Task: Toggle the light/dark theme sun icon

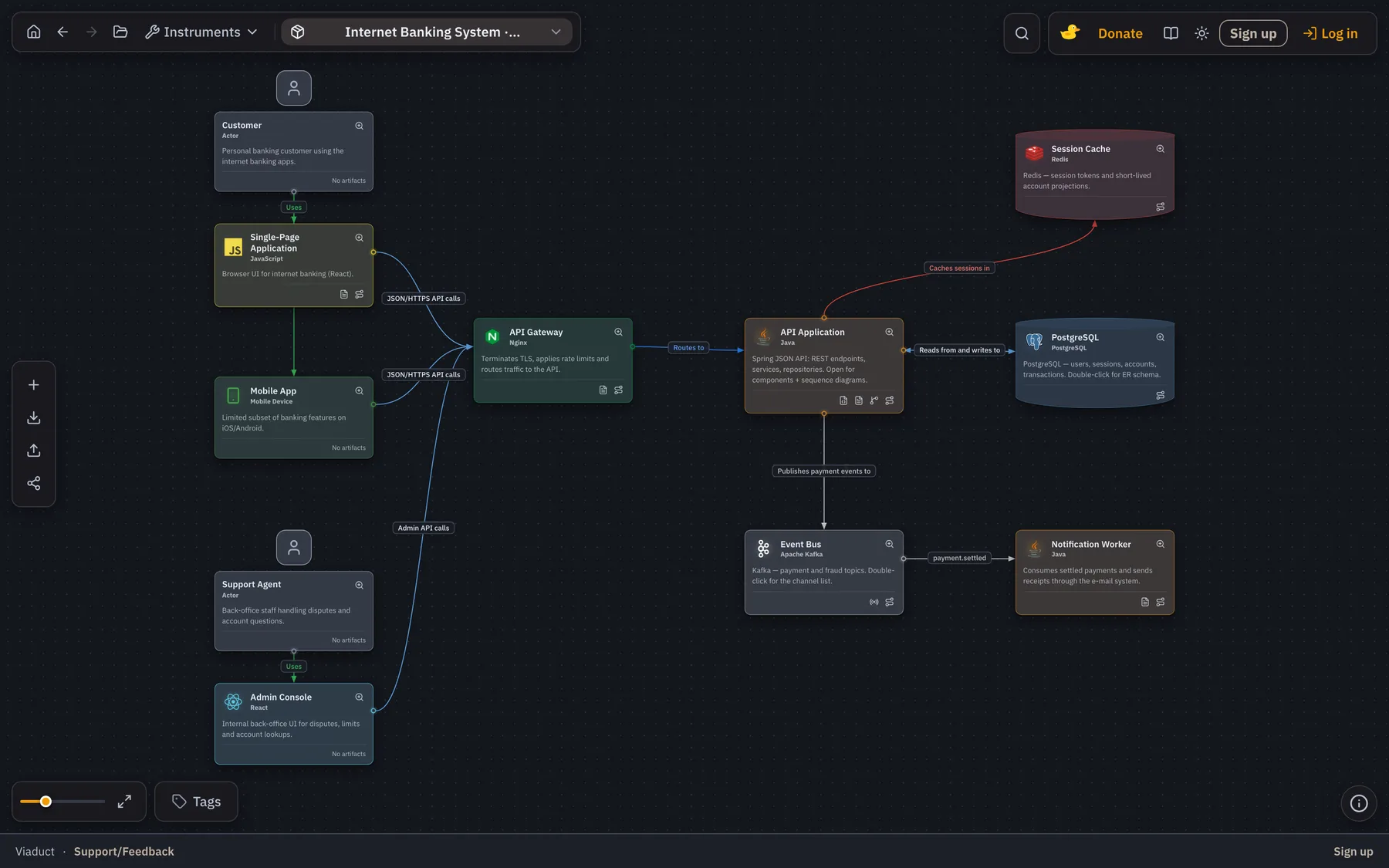Action: click(x=1201, y=33)
